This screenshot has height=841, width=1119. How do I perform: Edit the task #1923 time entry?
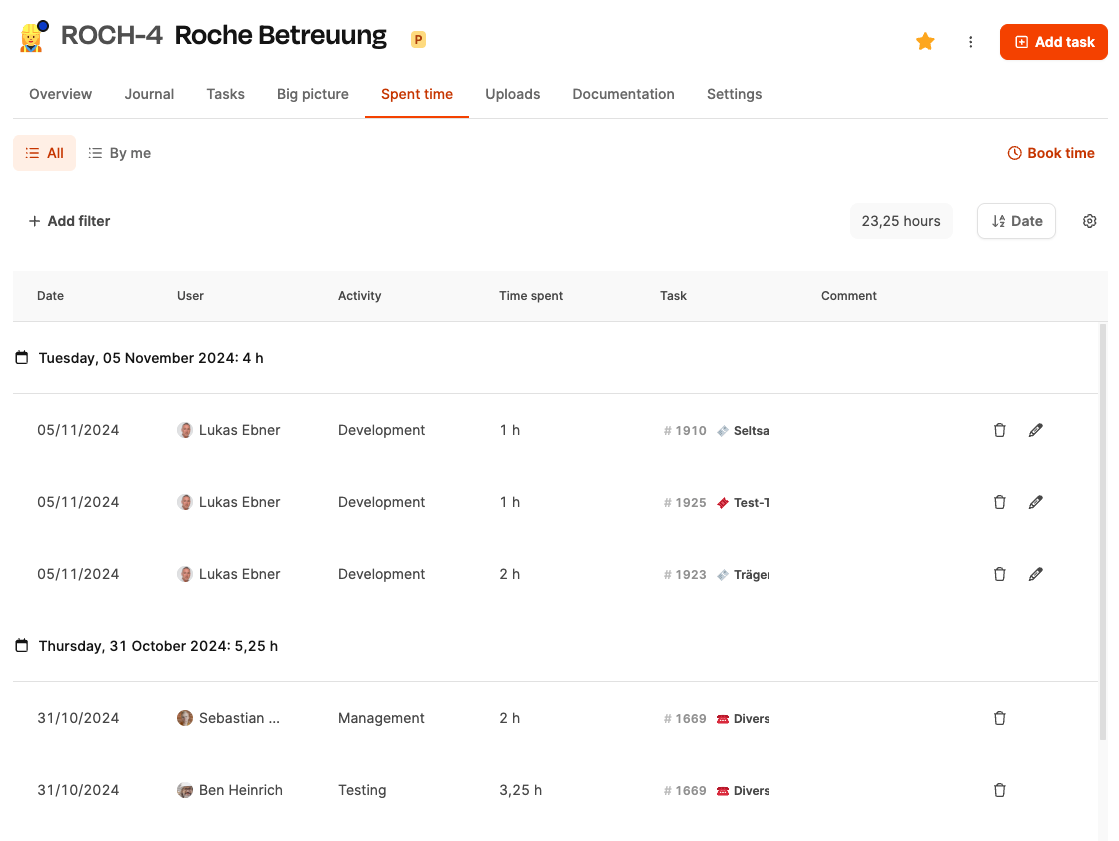[1036, 574]
